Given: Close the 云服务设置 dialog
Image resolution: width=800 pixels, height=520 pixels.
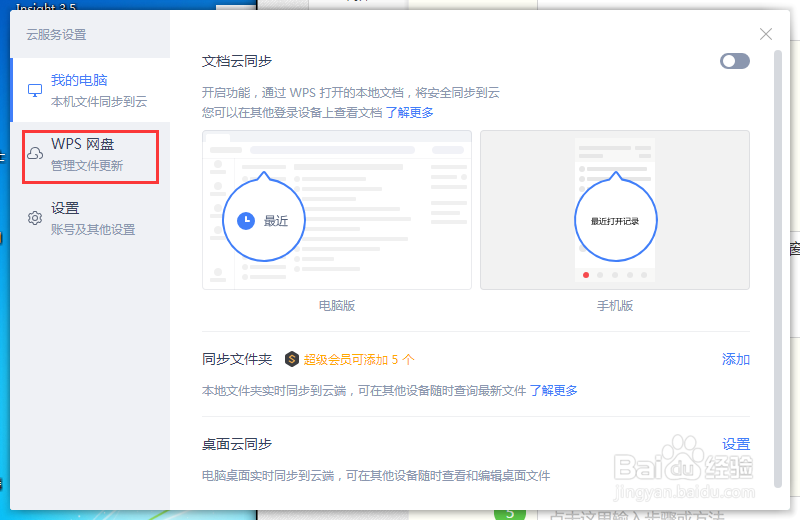Looking at the screenshot, I should coord(765,34).
